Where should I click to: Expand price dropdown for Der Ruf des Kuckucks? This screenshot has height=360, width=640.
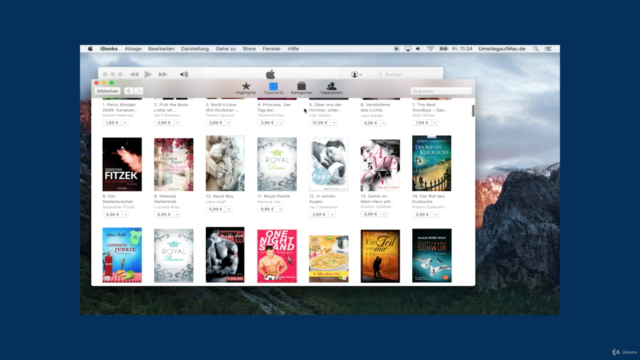435,214
